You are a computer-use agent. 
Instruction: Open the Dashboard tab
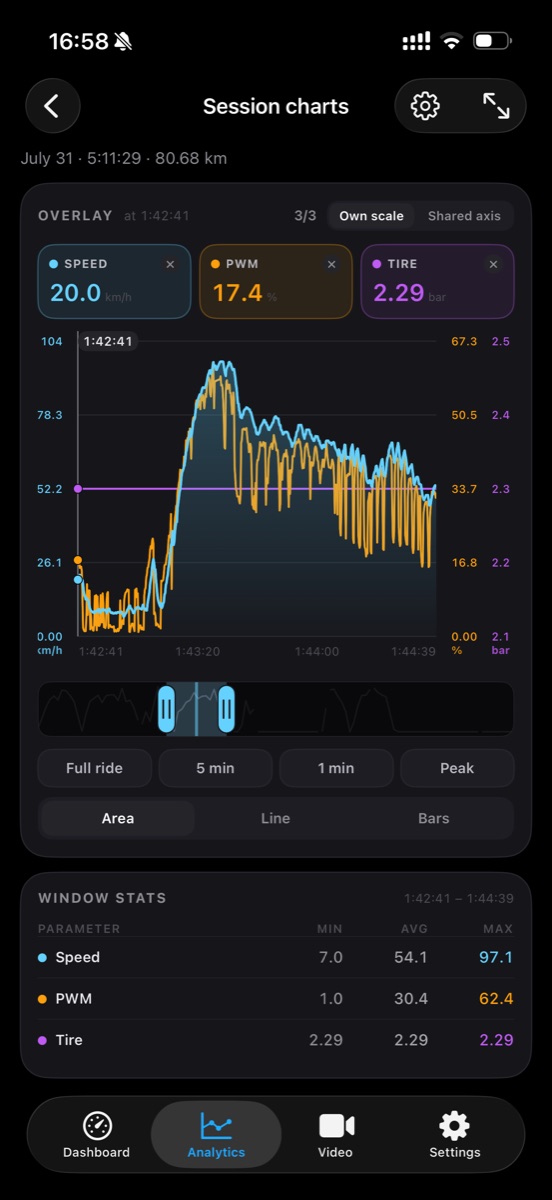click(x=97, y=1135)
